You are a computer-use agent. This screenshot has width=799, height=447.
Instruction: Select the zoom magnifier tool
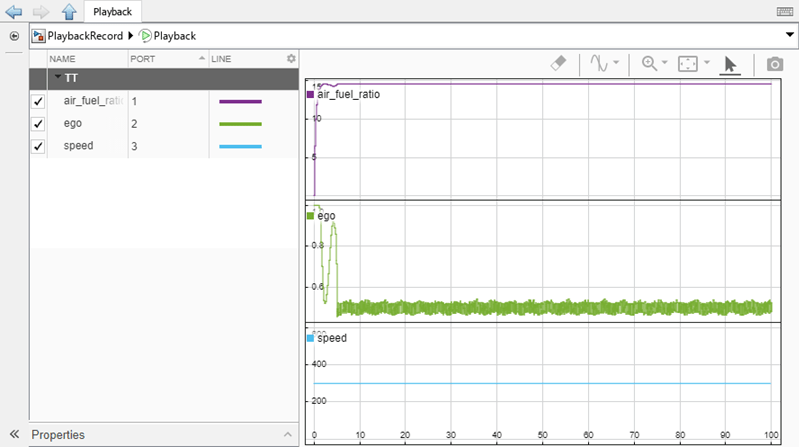(x=650, y=63)
